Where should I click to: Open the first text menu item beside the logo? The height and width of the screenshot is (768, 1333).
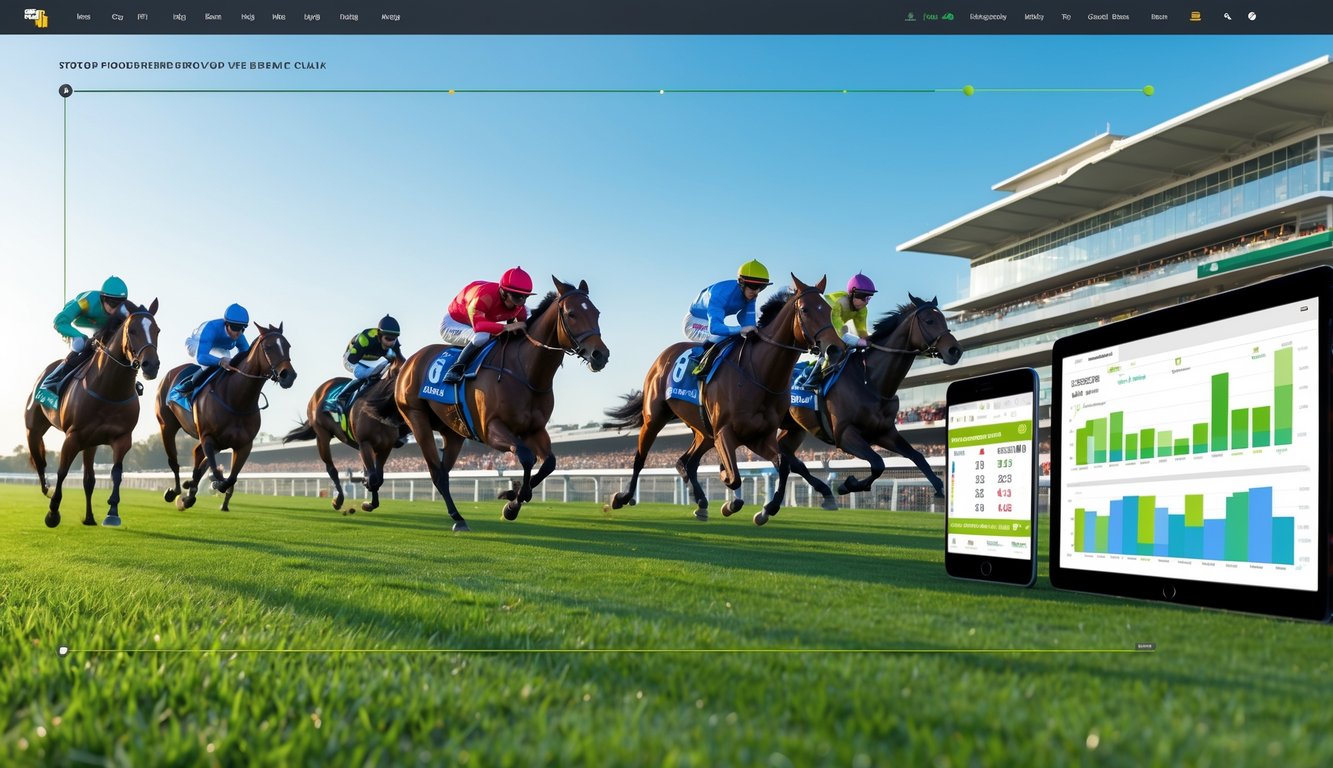83,17
